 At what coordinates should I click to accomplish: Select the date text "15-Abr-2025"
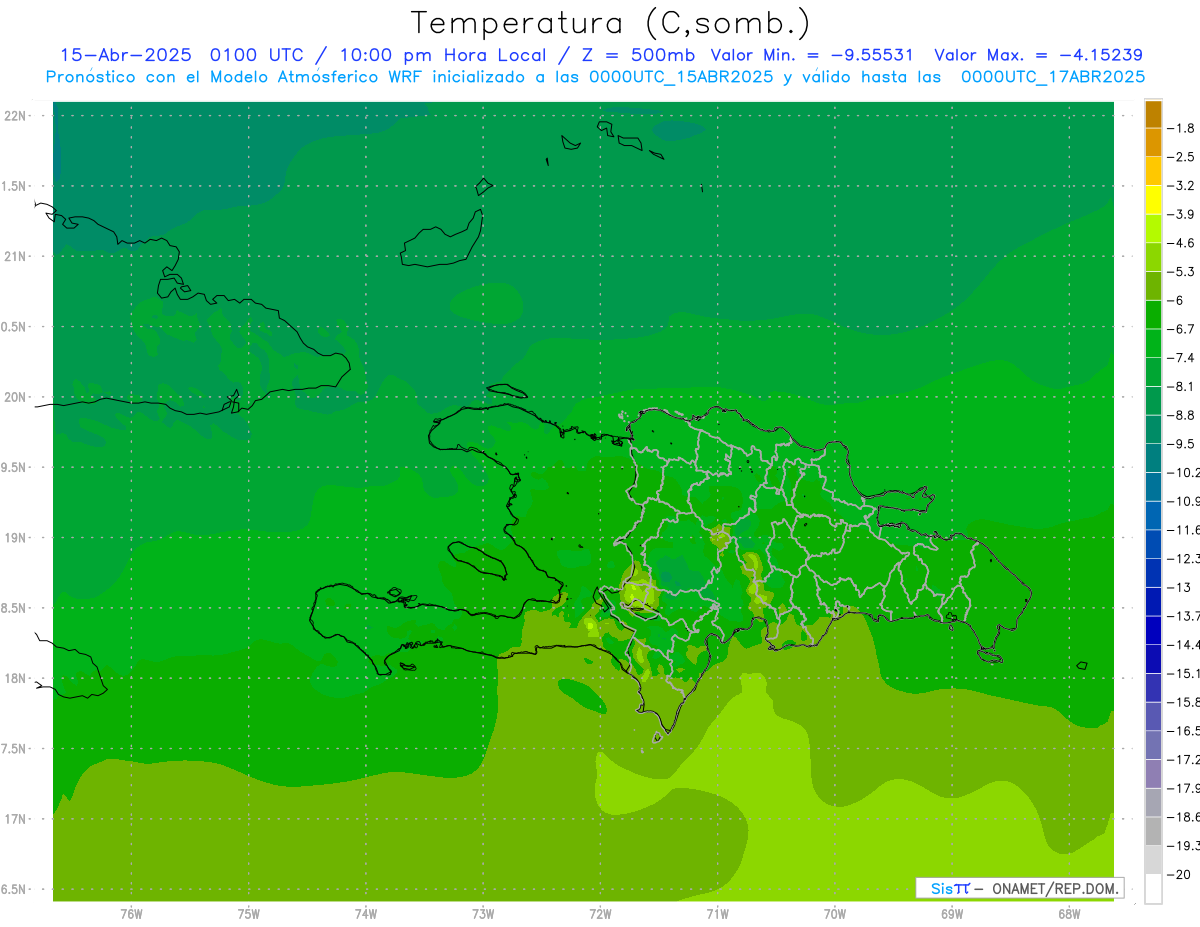tap(127, 55)
